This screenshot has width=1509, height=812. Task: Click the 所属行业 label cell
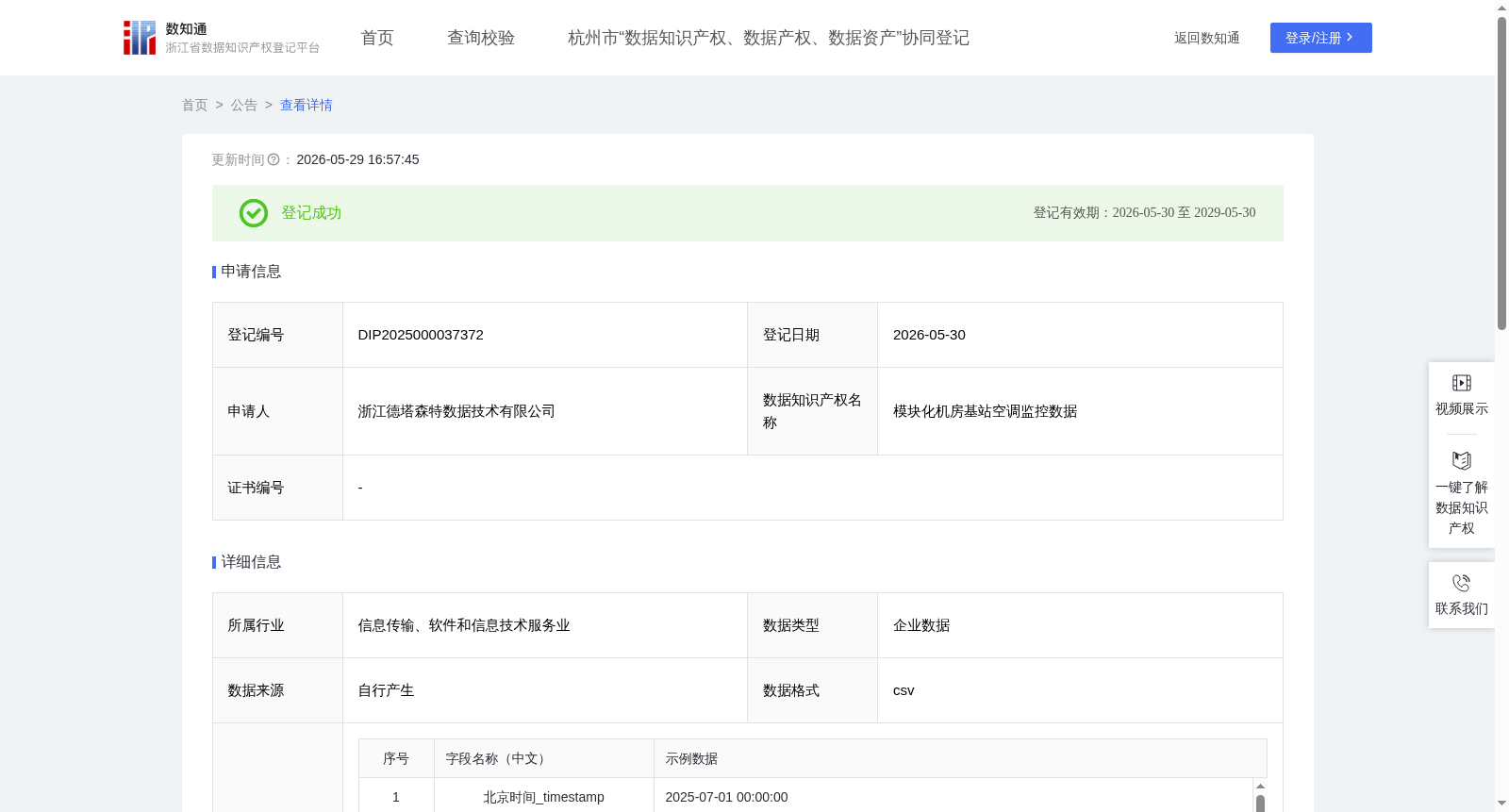click(x=278, y=625)
